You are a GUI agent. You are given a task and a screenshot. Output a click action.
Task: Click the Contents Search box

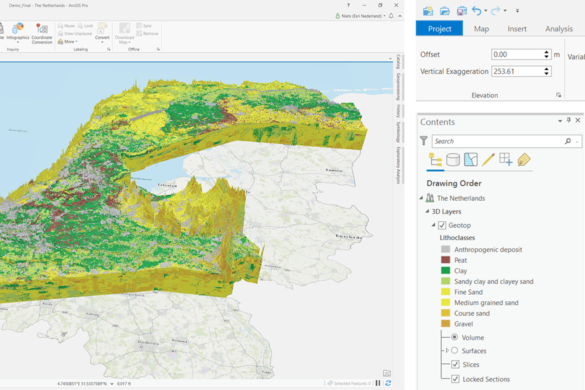(x=499, y=141)
